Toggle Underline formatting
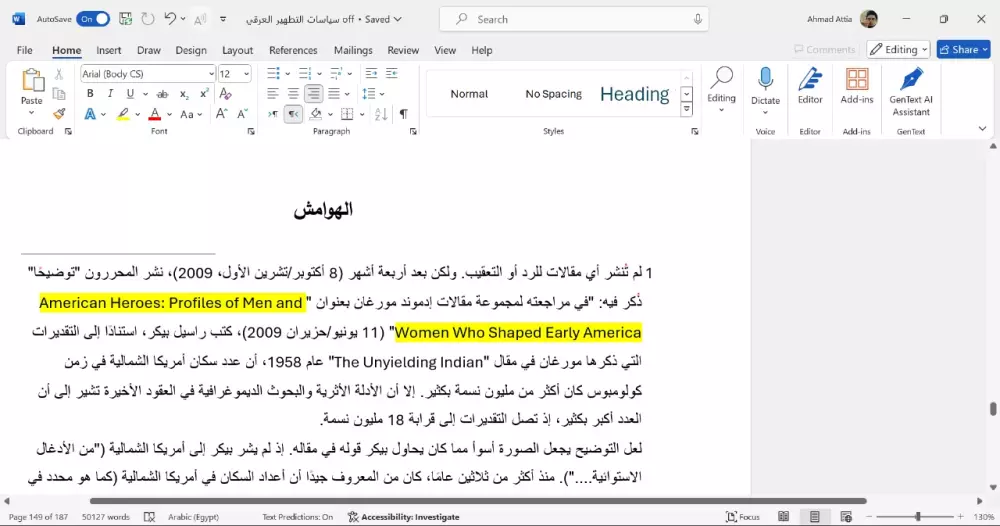Image resolution: width=1000 pixels, height=526 pixels. [x=130, y=94]
